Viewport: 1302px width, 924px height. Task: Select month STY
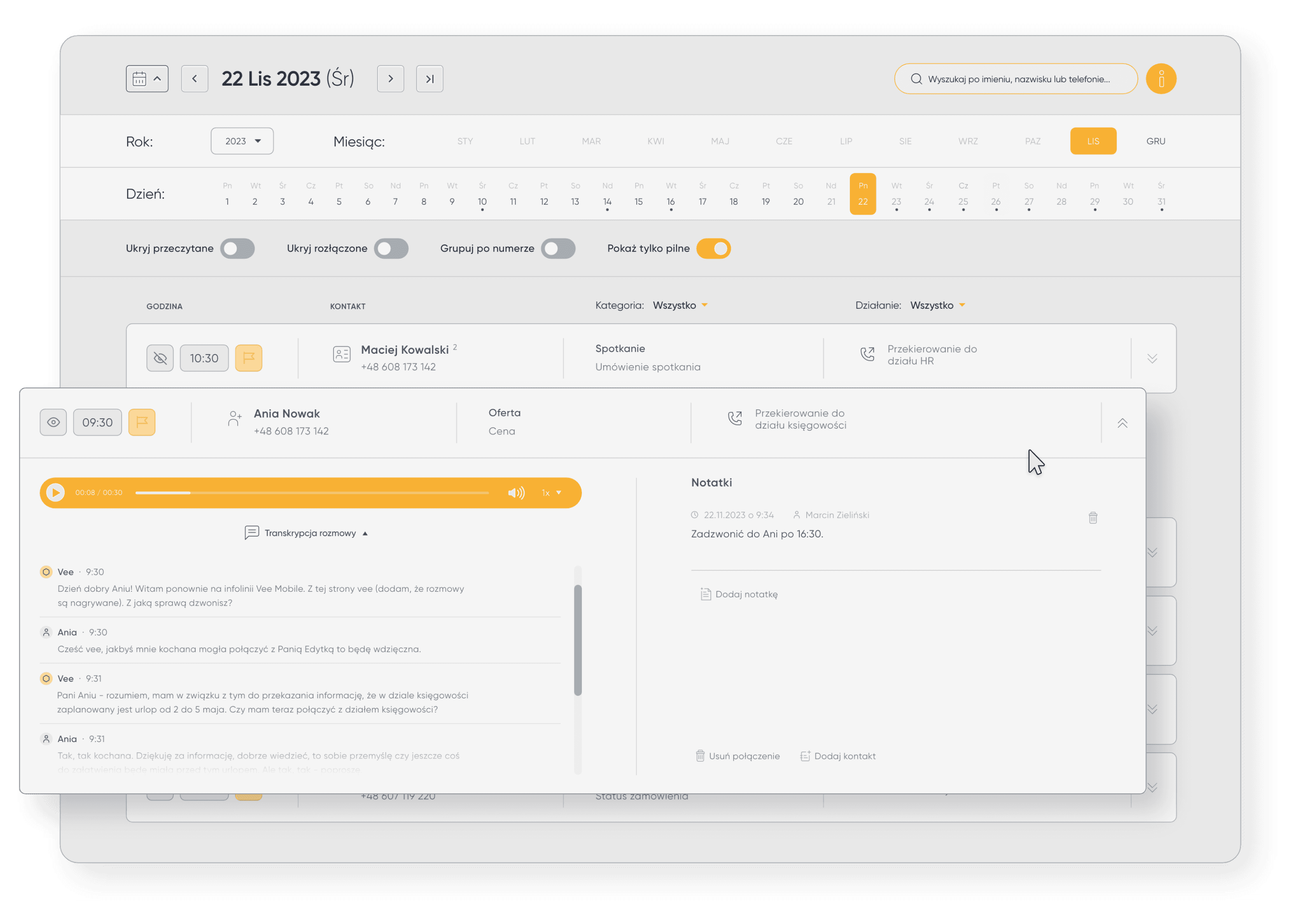[465, 141]
